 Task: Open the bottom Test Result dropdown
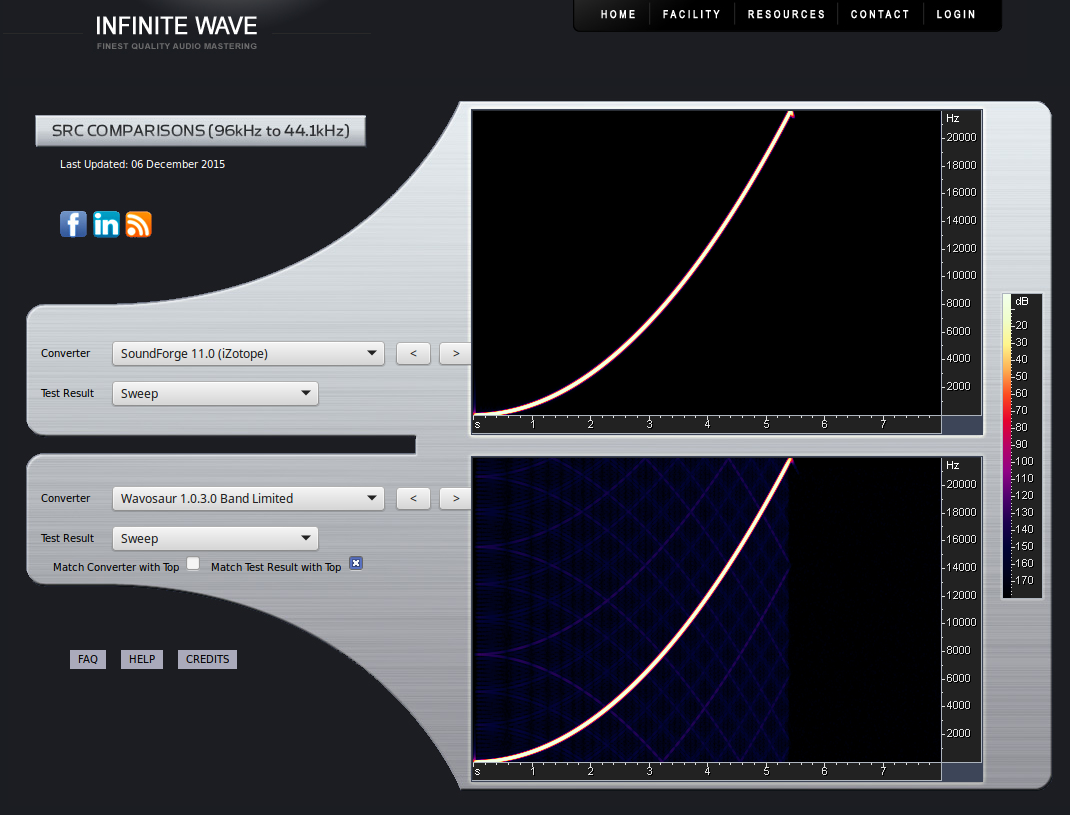(x=214, y=538)
